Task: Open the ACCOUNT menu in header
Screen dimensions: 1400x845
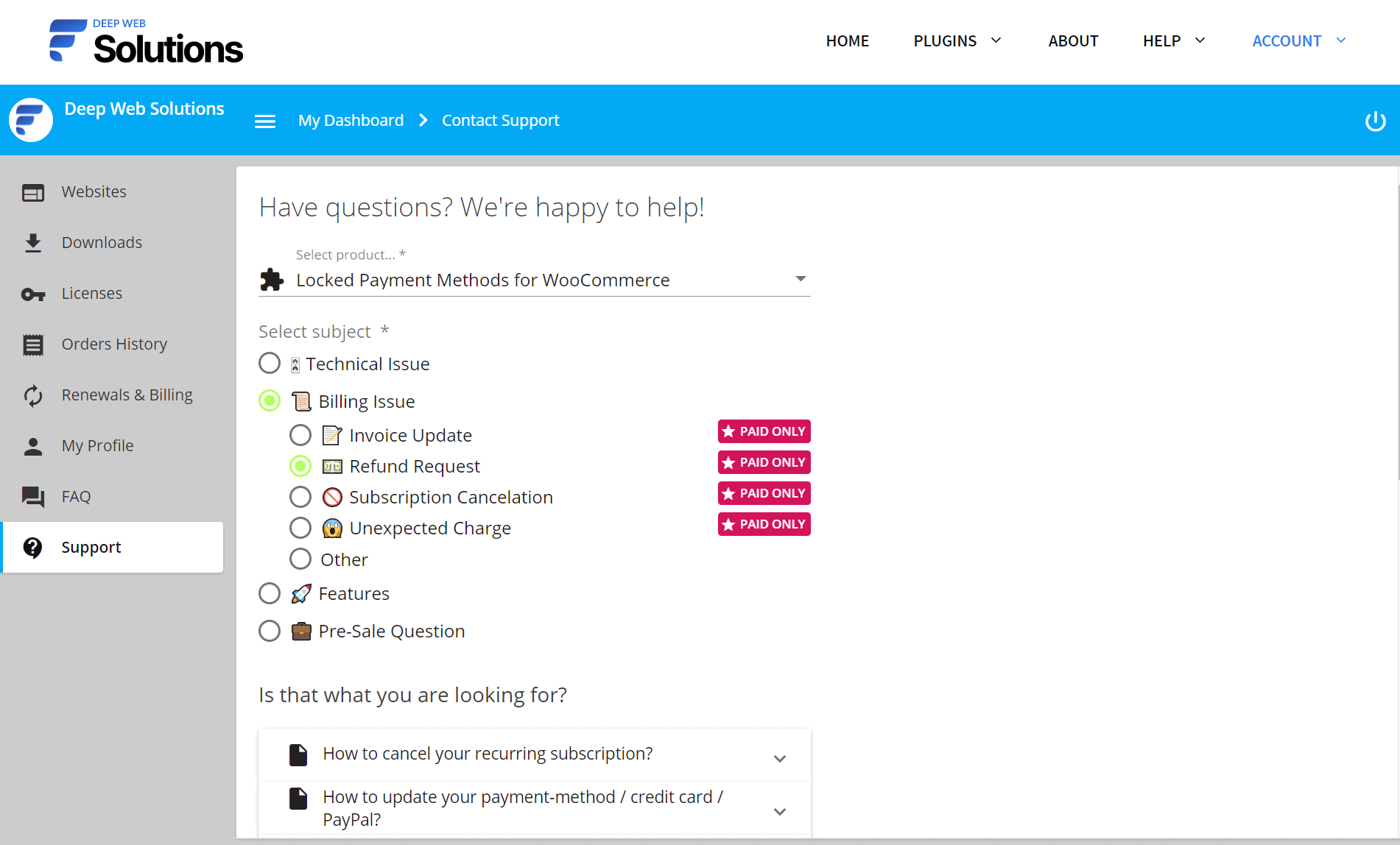Action: click(x=1298, y=41)
